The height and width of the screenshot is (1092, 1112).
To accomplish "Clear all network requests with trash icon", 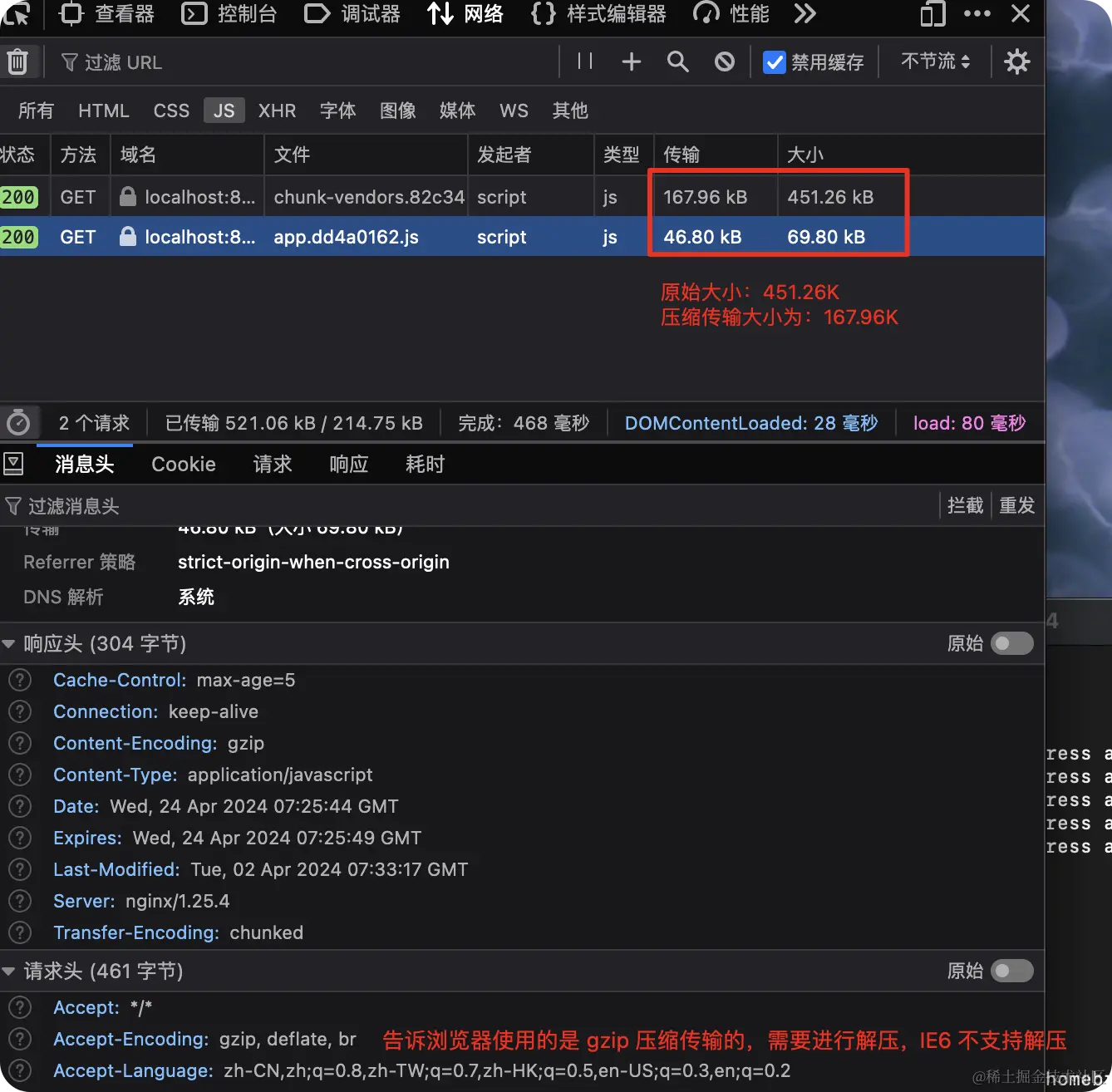I will pos(18,61).
